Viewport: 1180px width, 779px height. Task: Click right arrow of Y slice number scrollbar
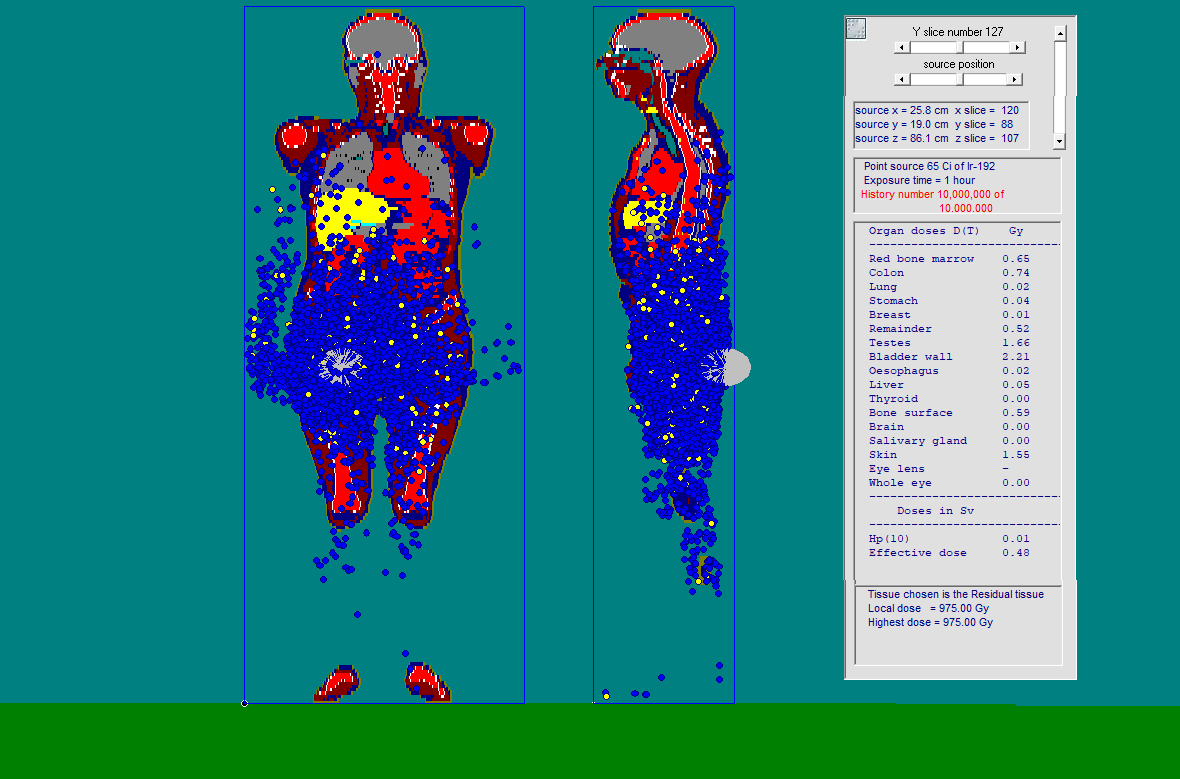[x=1018, y=47]
